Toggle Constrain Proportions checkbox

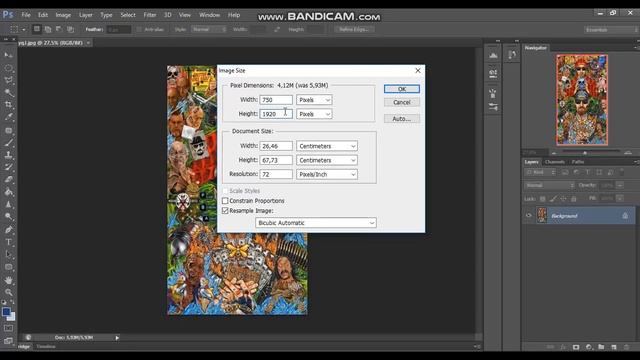225,201
